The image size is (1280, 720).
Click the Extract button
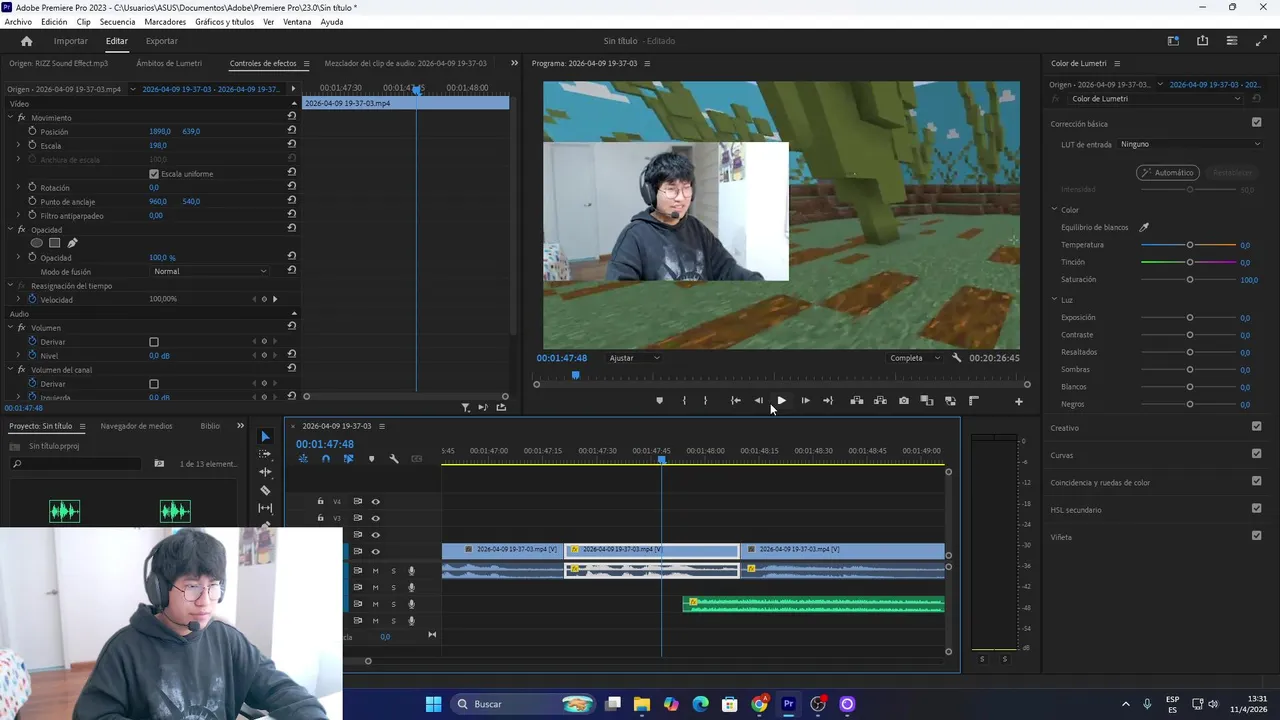[x=880, y=401]
